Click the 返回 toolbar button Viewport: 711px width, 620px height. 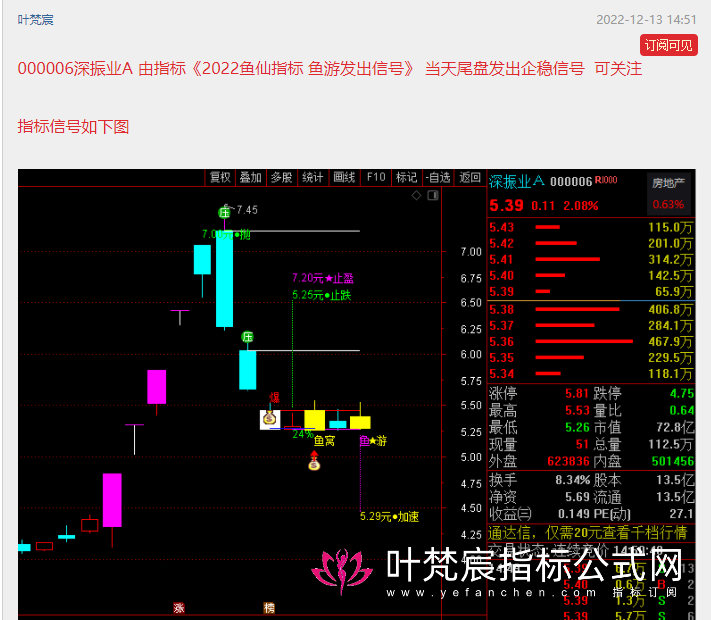tap(469, 177)
